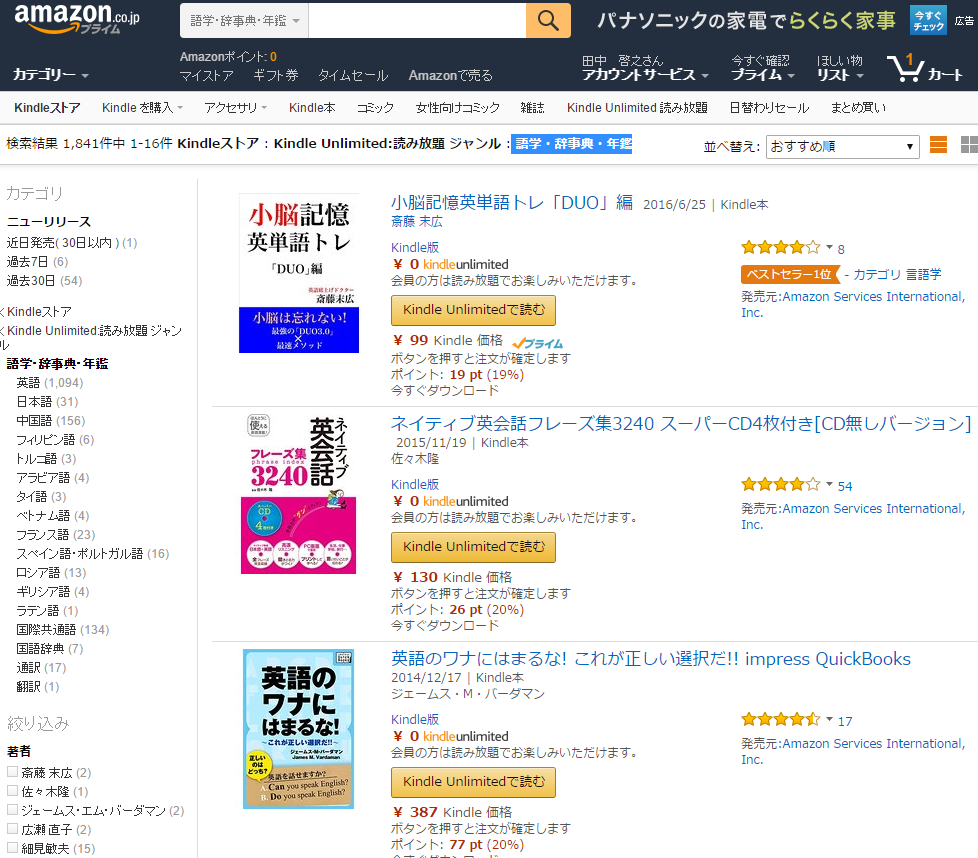Click the Prime badge beside ¥99 price
The width and height of the screenshot is (978, 858).
(x=538, y=343)
